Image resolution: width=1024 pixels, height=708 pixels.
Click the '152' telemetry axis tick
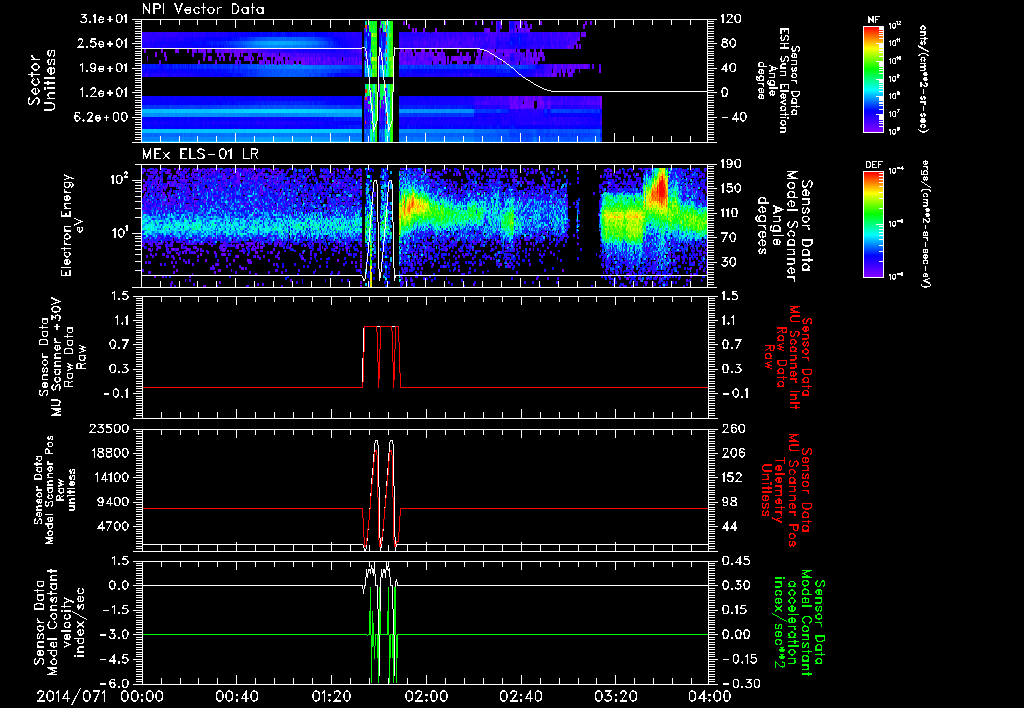pos(732,477)
